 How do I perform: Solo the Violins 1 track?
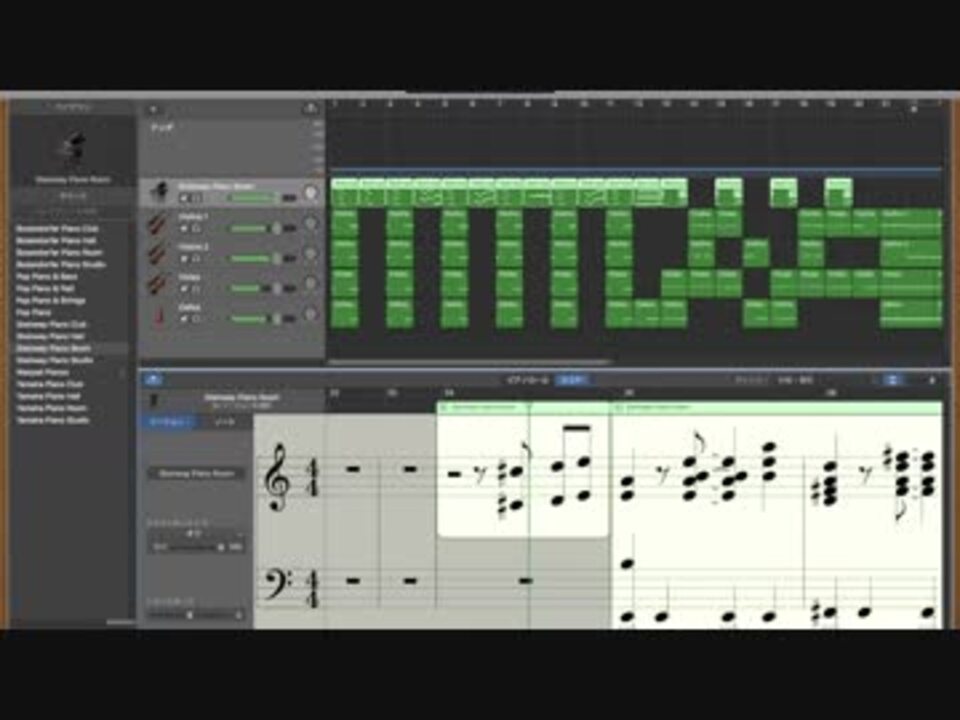coord(197,228)
